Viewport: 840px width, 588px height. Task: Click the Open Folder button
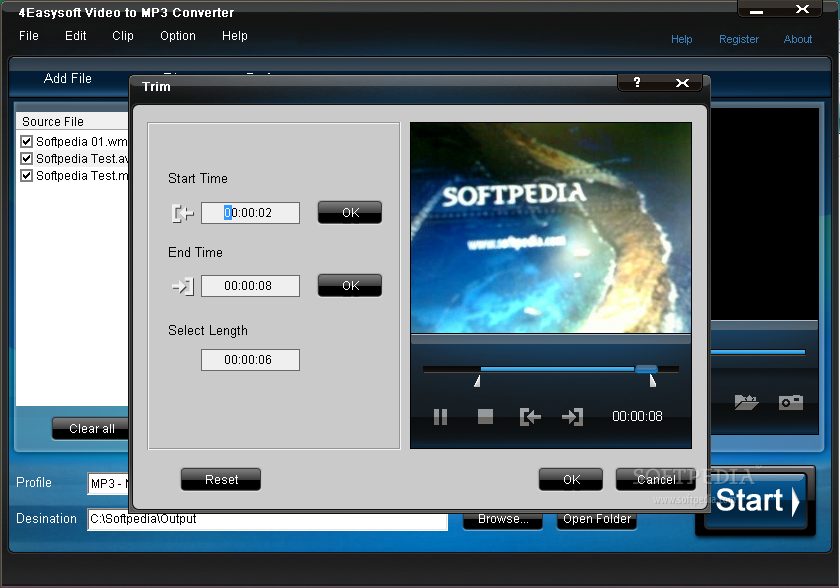(x=597, y=519)
